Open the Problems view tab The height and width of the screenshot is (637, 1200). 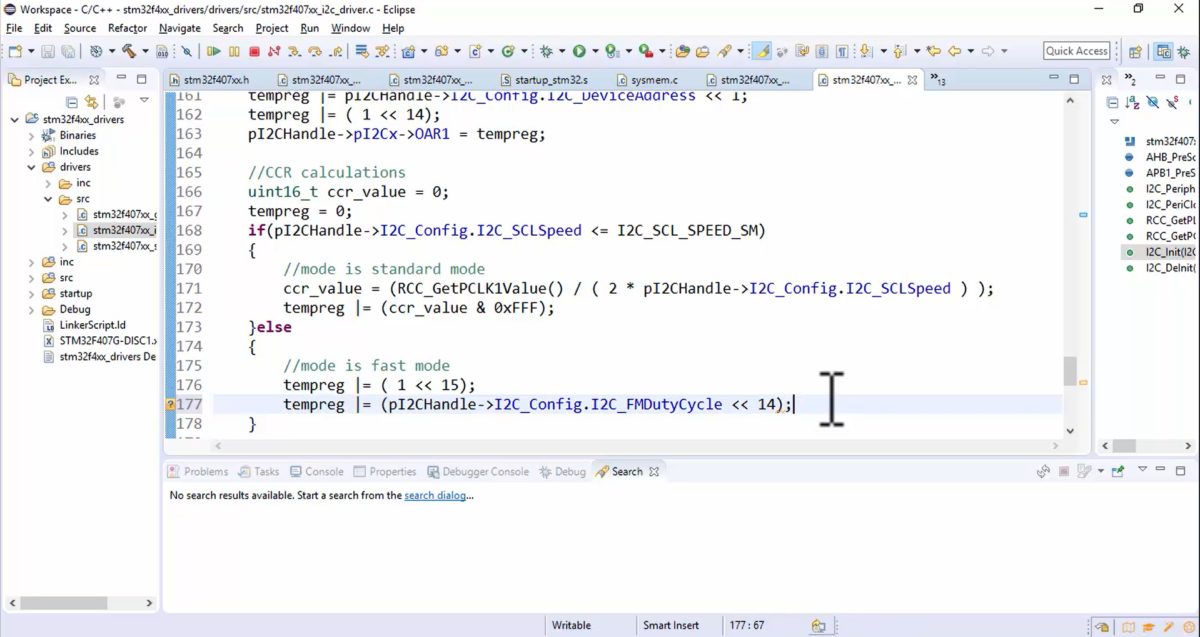coord(198,471)
